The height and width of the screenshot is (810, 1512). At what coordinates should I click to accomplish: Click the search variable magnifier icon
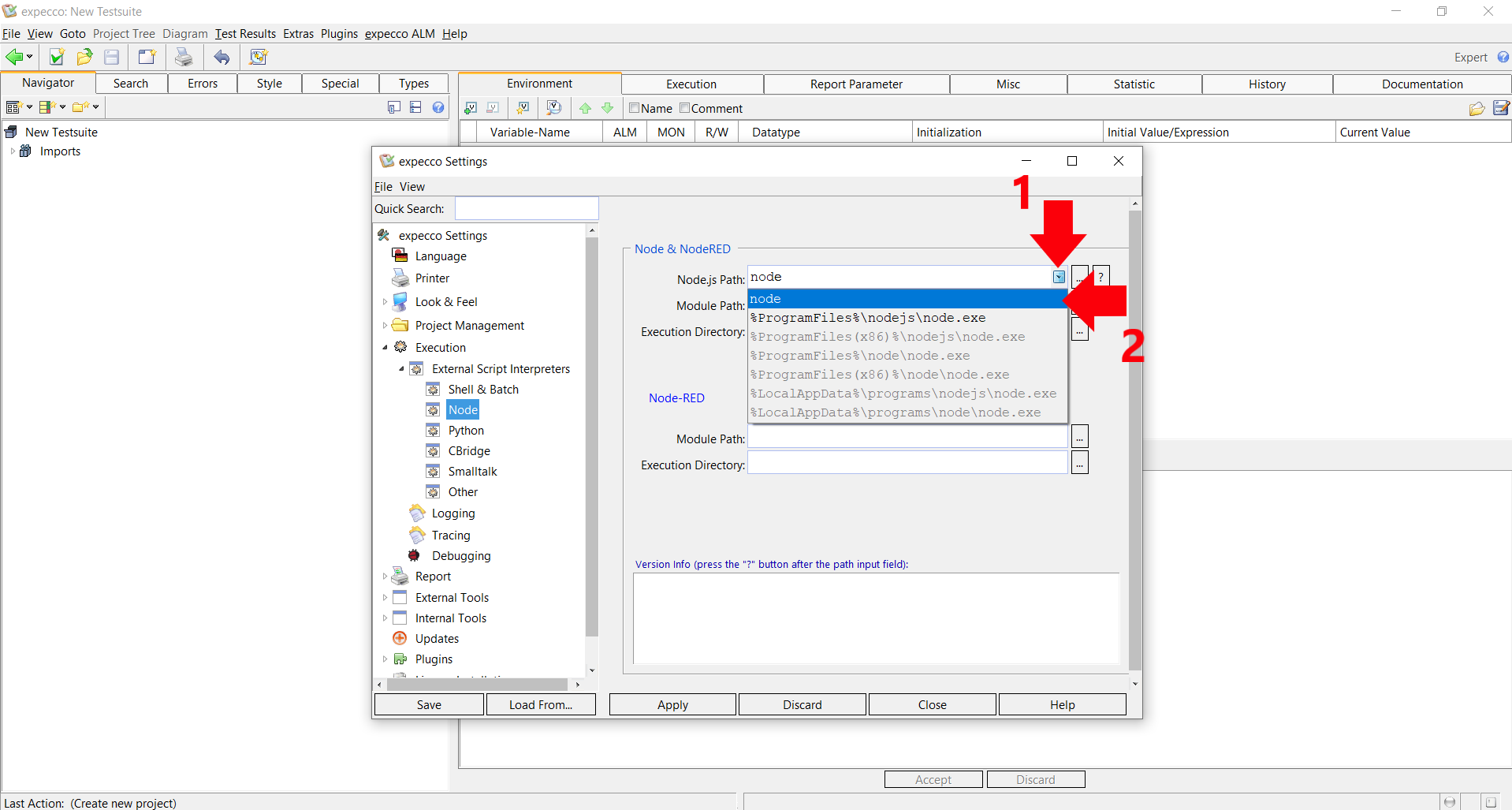pos(554,108)
